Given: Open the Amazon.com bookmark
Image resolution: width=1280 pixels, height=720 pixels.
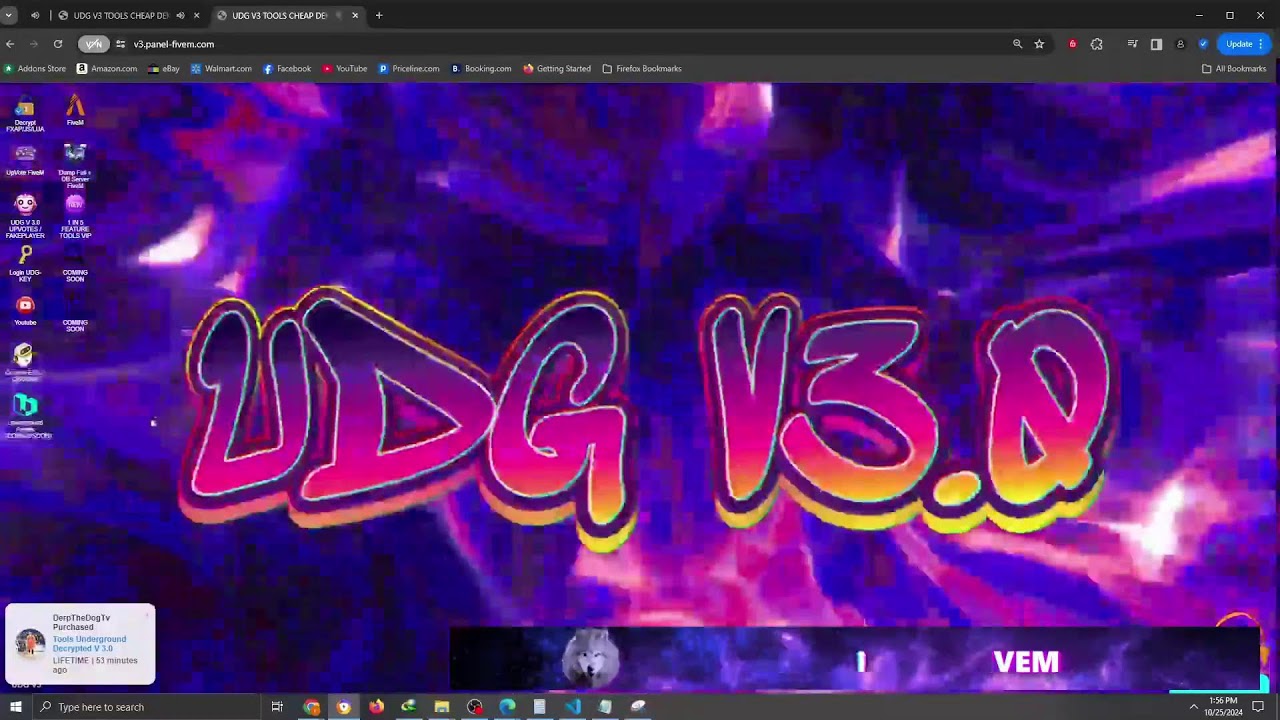Looking at the screenshot, I should click(x=107, y=69).
